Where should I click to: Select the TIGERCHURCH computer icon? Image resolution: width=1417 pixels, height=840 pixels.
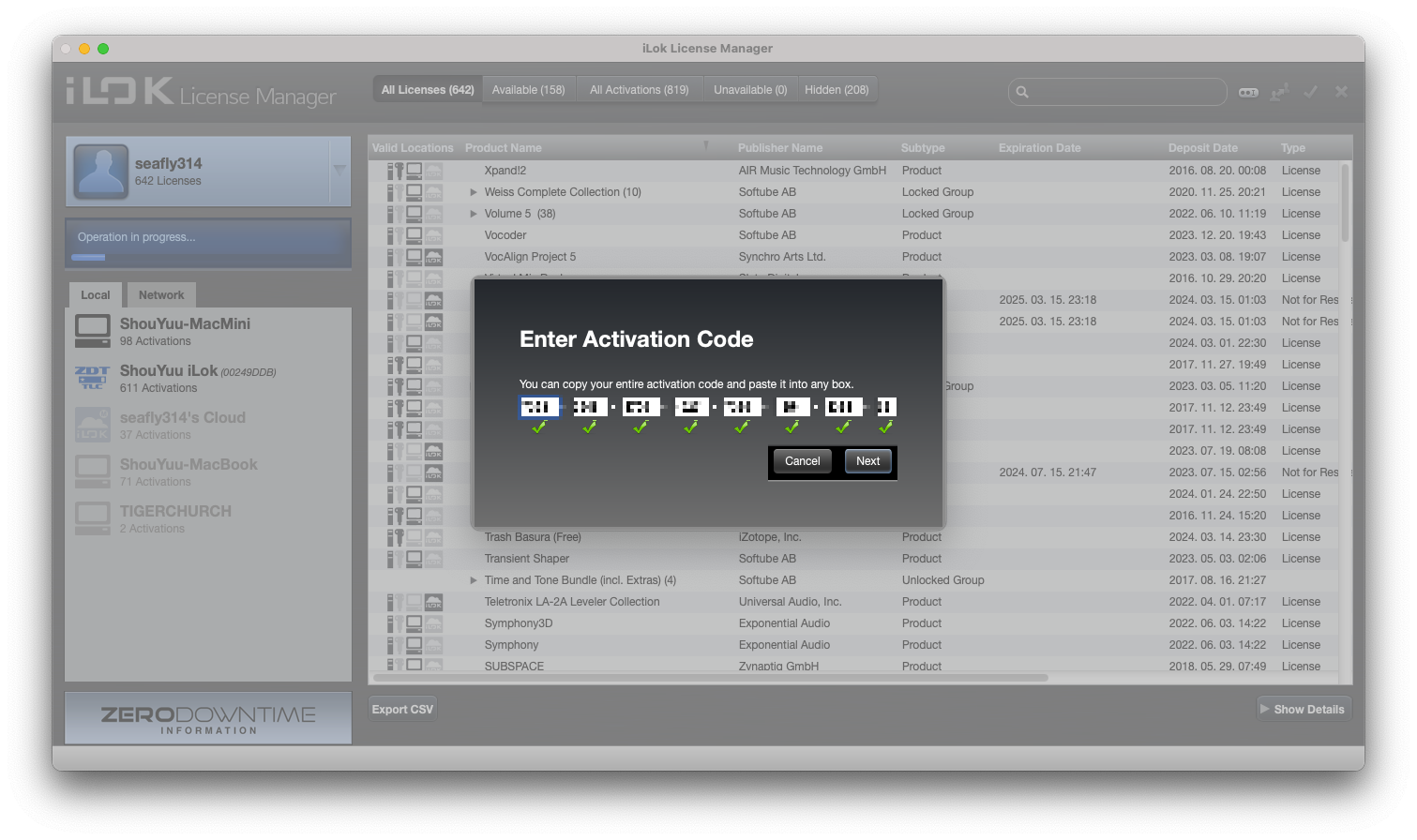point(93,518)
